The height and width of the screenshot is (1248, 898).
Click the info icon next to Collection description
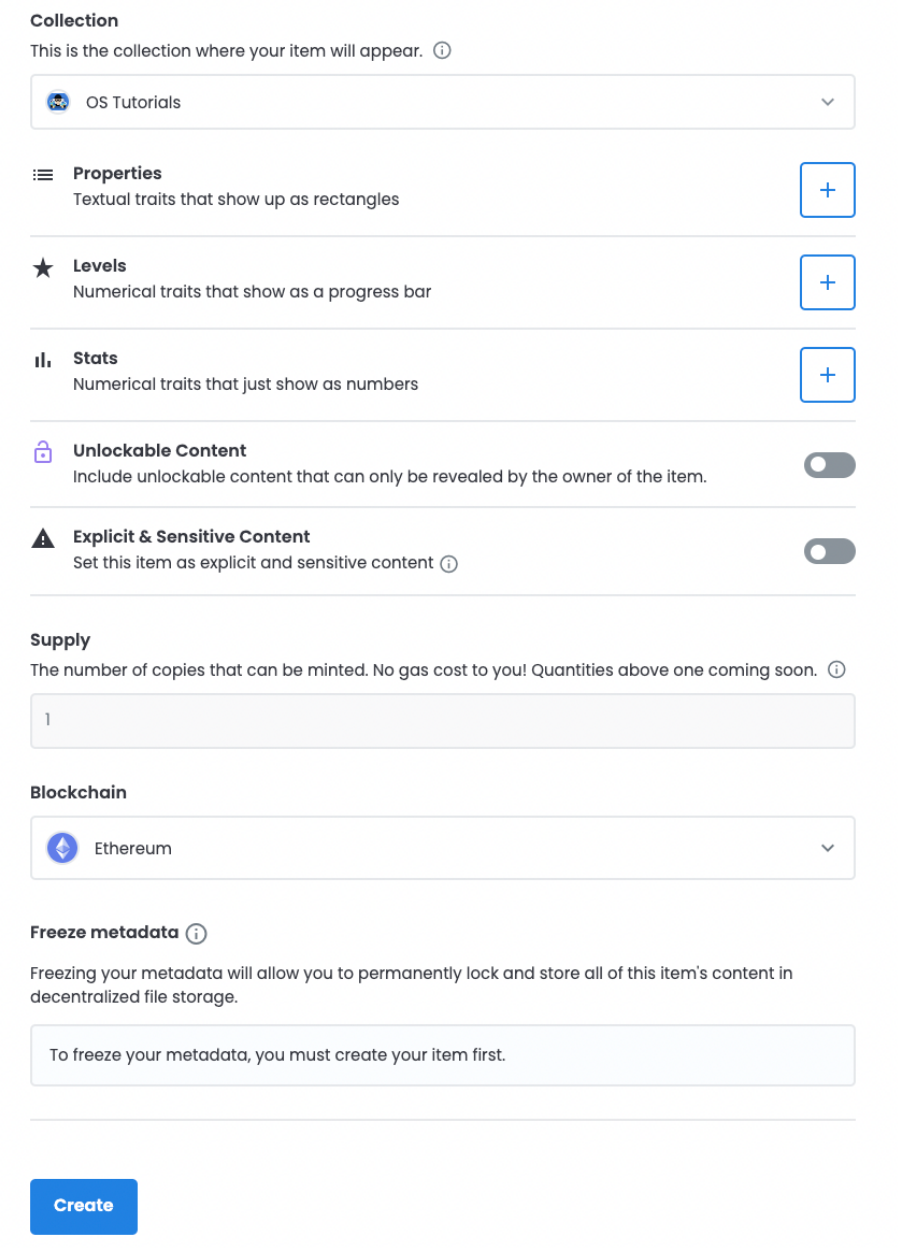[442, 50]
